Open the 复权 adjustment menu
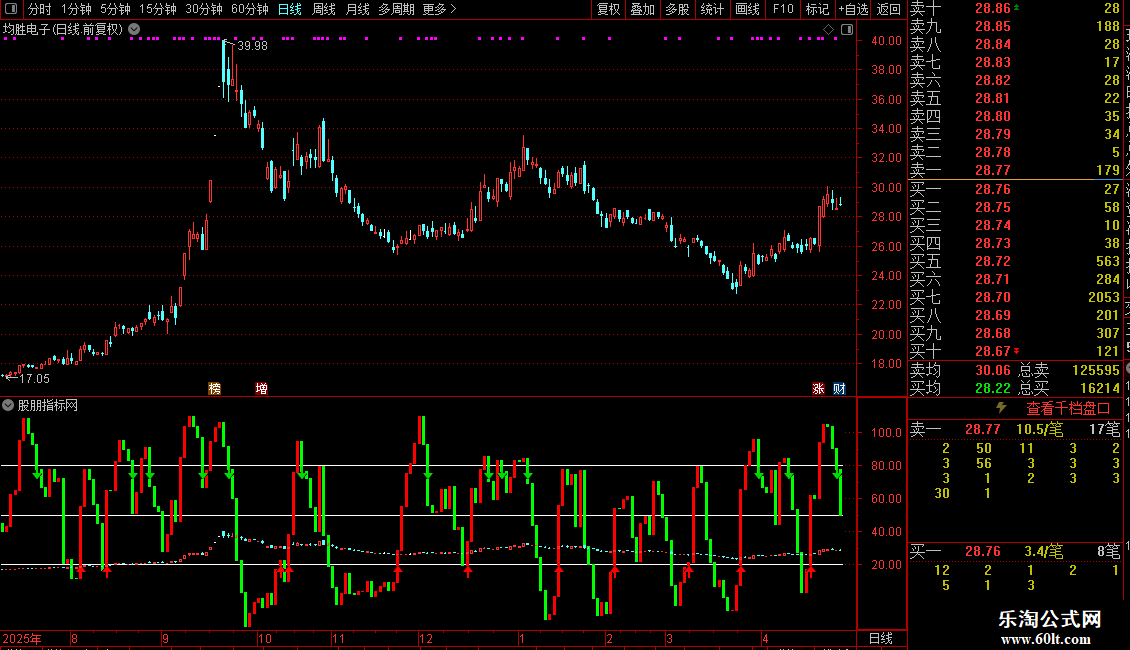The image size is (1130, 650). [608, 9]
